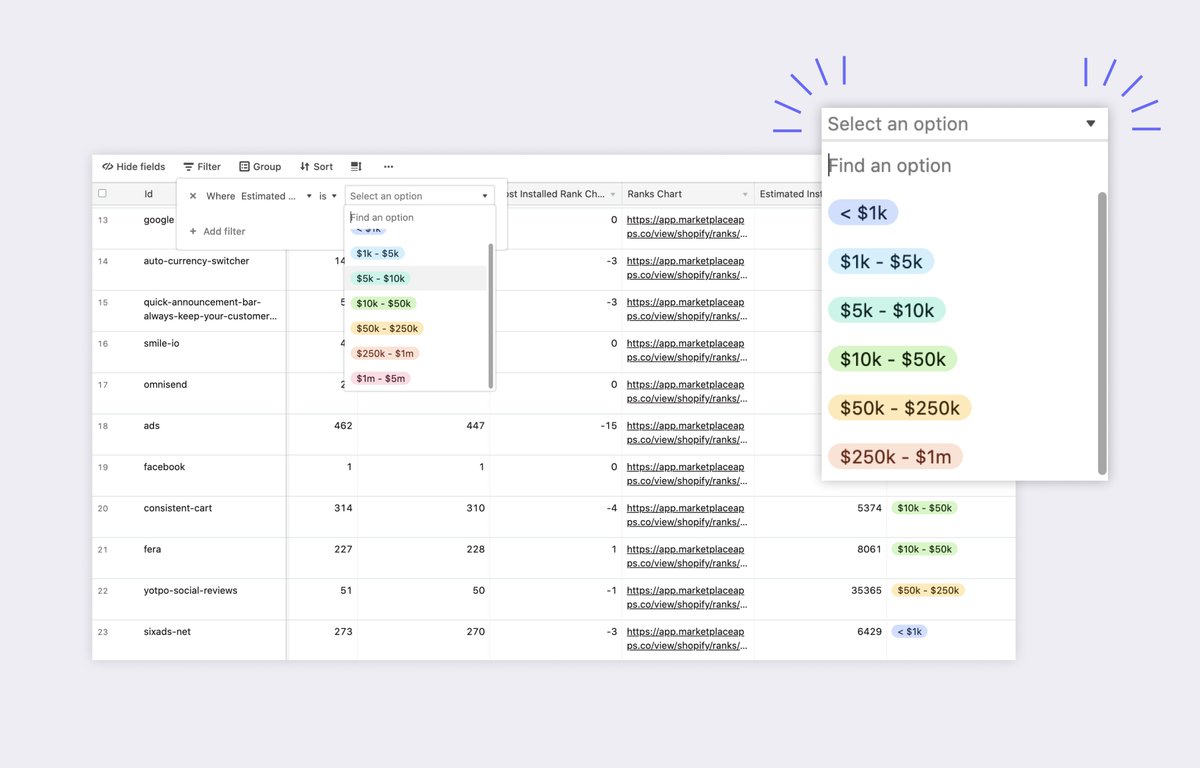Open the Estimated field dropdown in filter
The image size is (1200, 768).
tap(277, 196)
